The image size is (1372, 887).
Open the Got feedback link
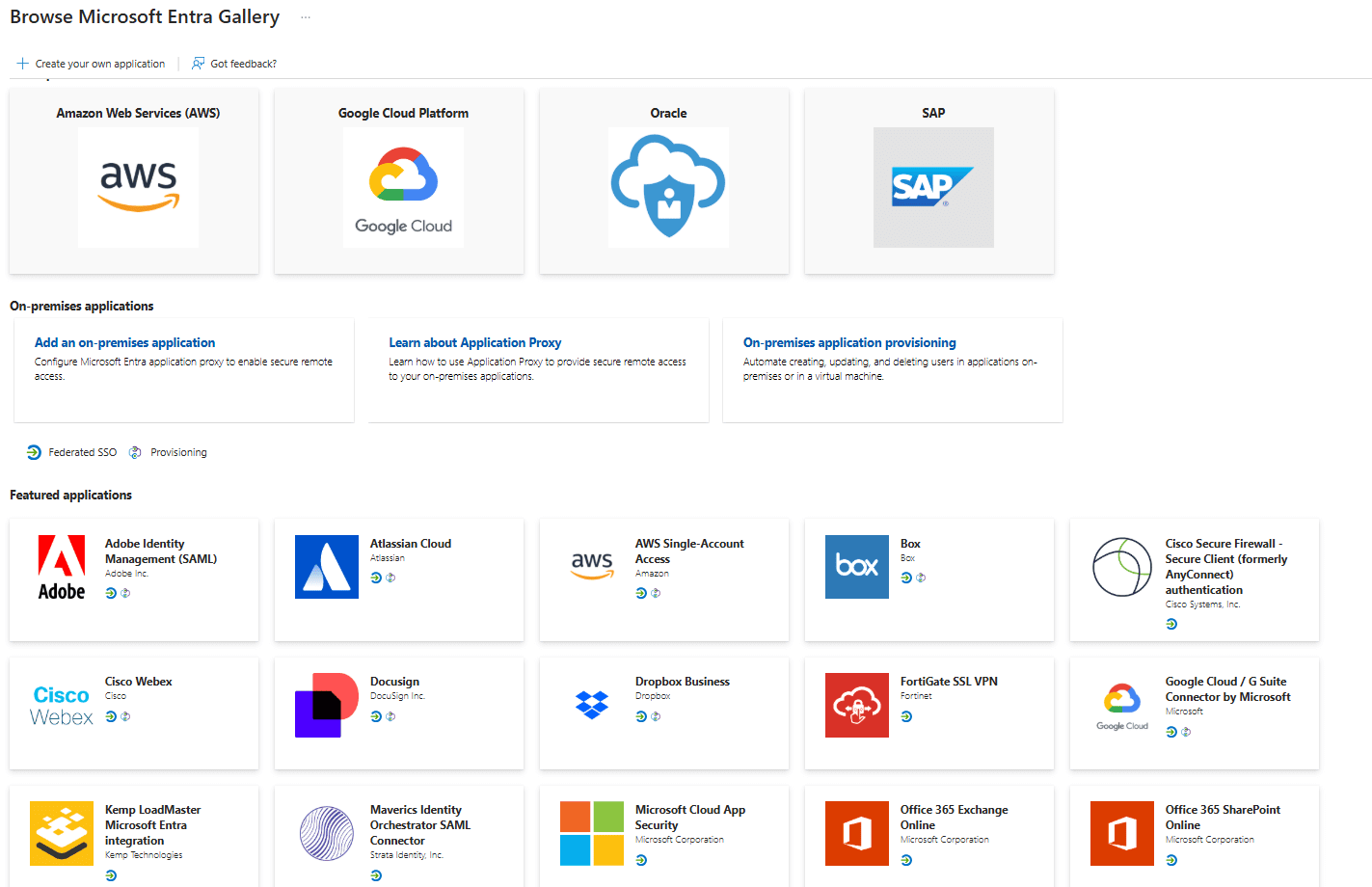coord(234,64)
